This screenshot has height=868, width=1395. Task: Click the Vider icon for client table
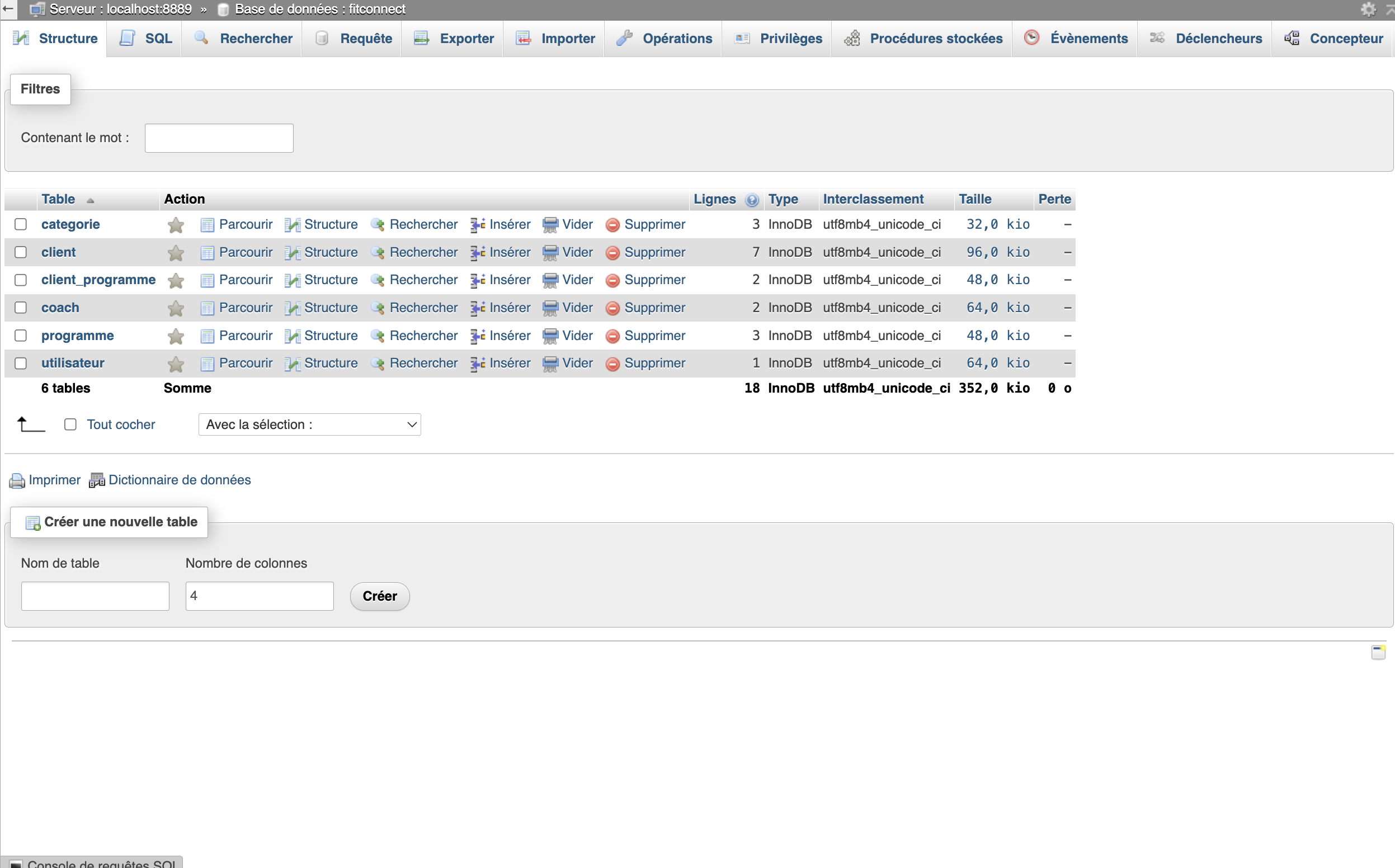pos(550,253)
